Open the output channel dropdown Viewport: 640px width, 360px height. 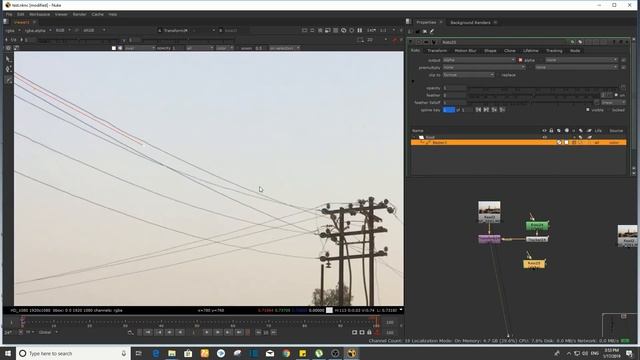coord(479,60)
